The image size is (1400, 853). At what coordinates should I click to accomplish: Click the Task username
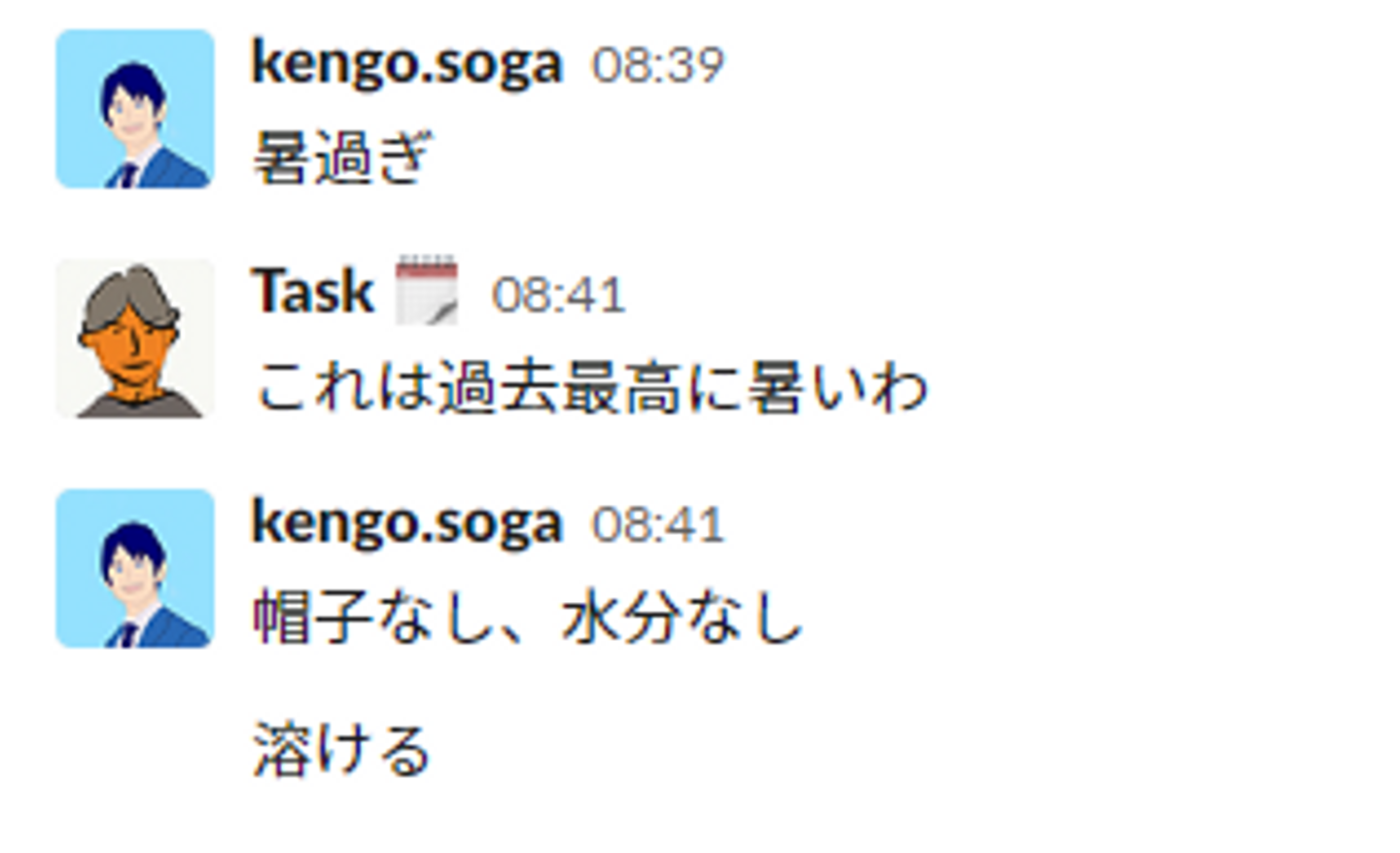[x=313, y=291]
